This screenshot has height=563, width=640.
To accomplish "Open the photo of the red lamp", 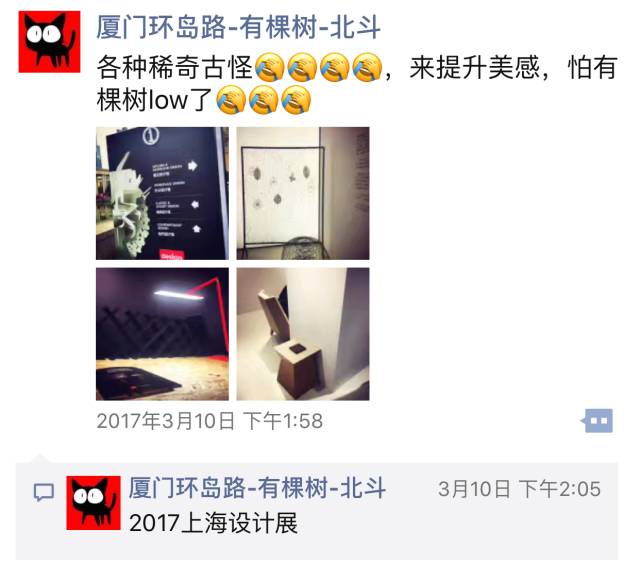I will tap(162, 334).
